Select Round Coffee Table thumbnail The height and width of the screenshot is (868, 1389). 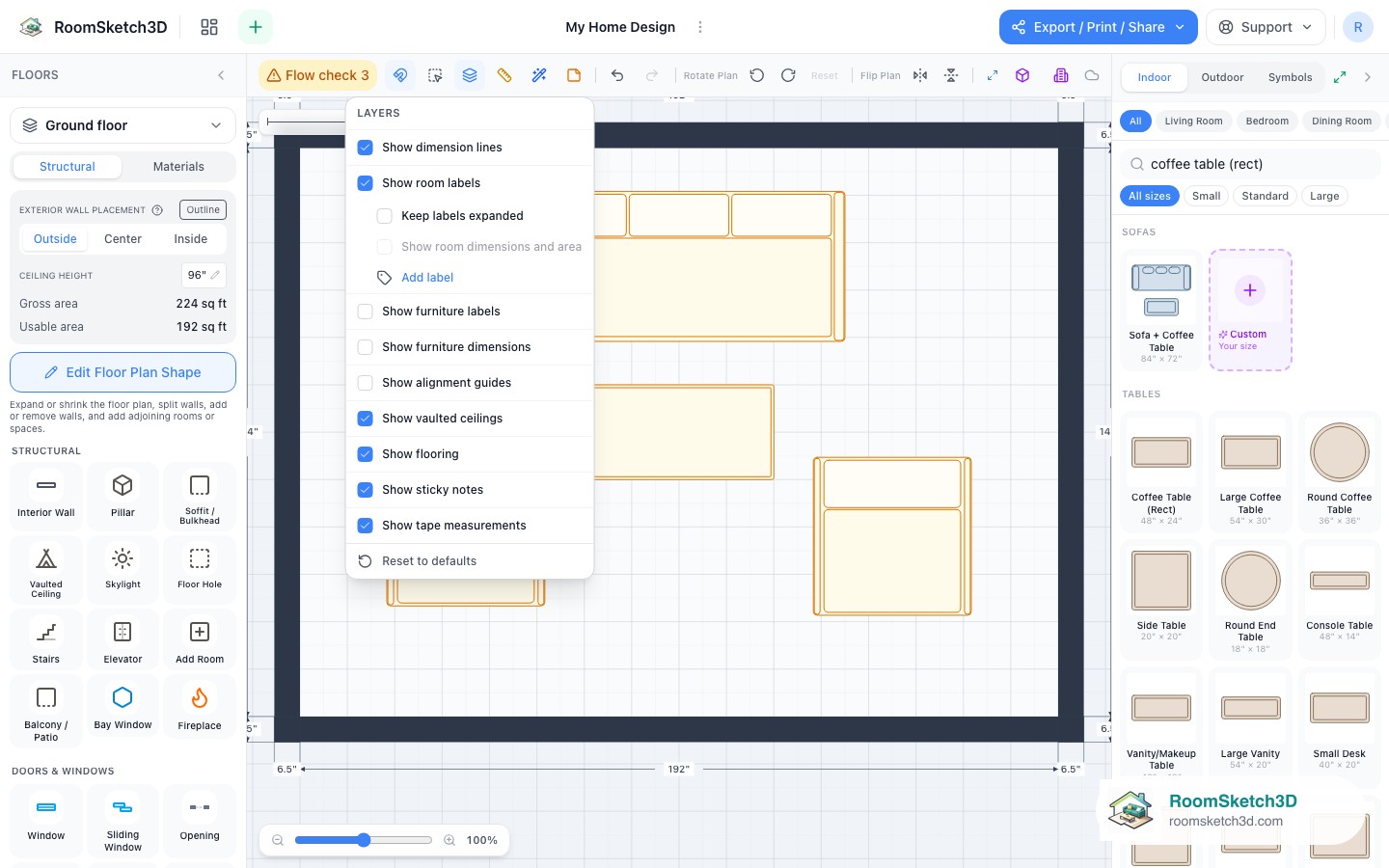click(1339, 471)
